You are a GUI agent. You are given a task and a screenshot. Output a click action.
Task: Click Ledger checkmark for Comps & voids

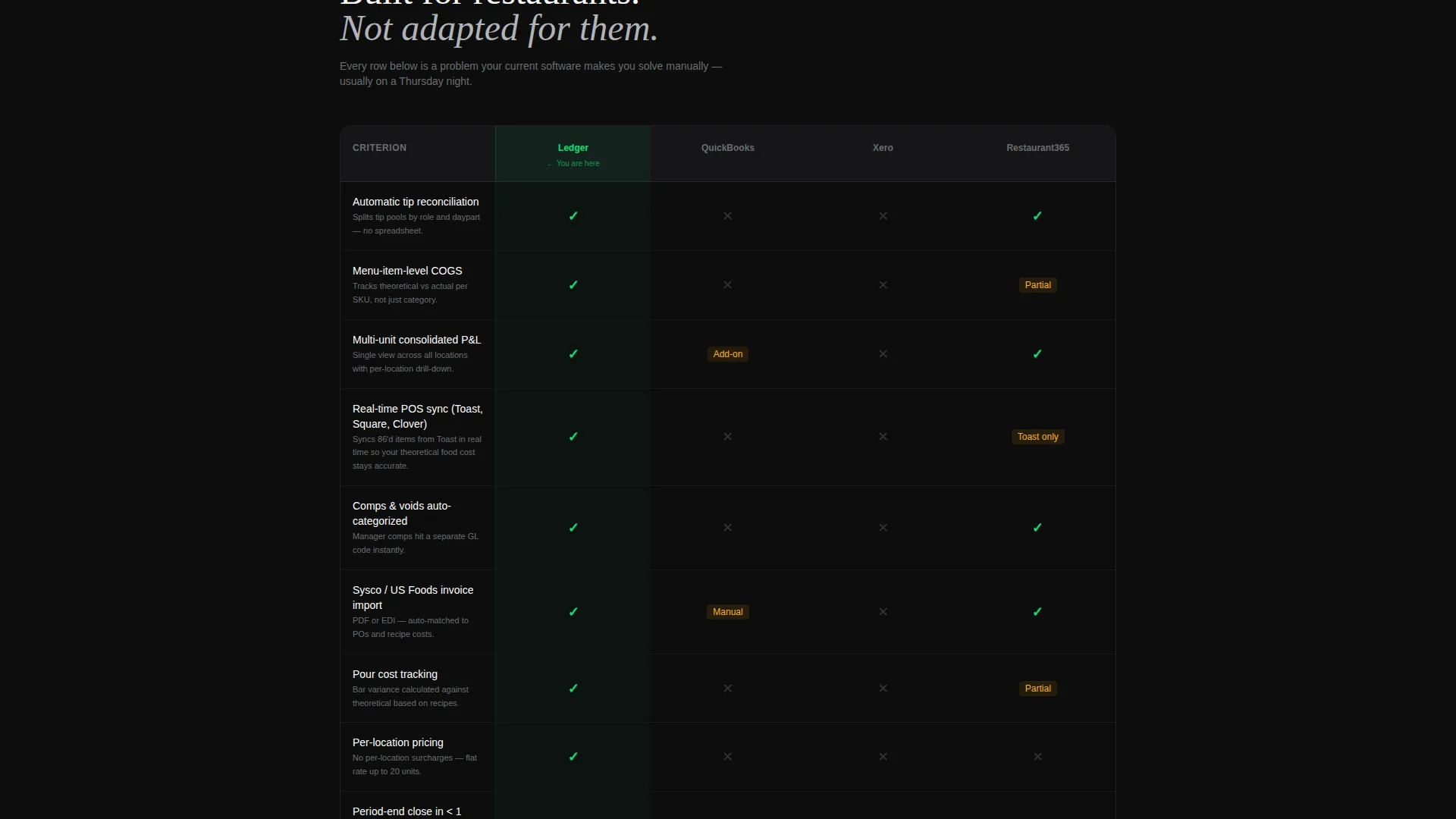click(x=573, y=528)
